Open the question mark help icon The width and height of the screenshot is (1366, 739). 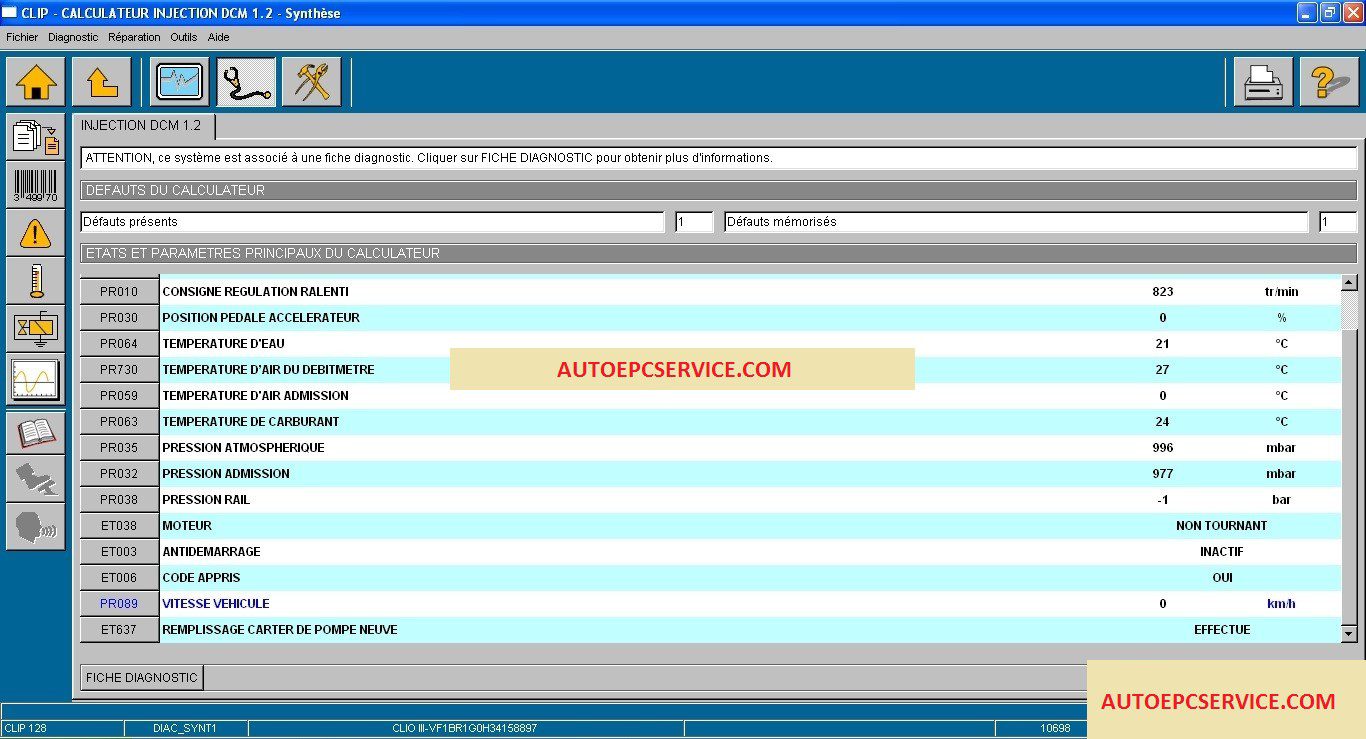coord(1329,81)
